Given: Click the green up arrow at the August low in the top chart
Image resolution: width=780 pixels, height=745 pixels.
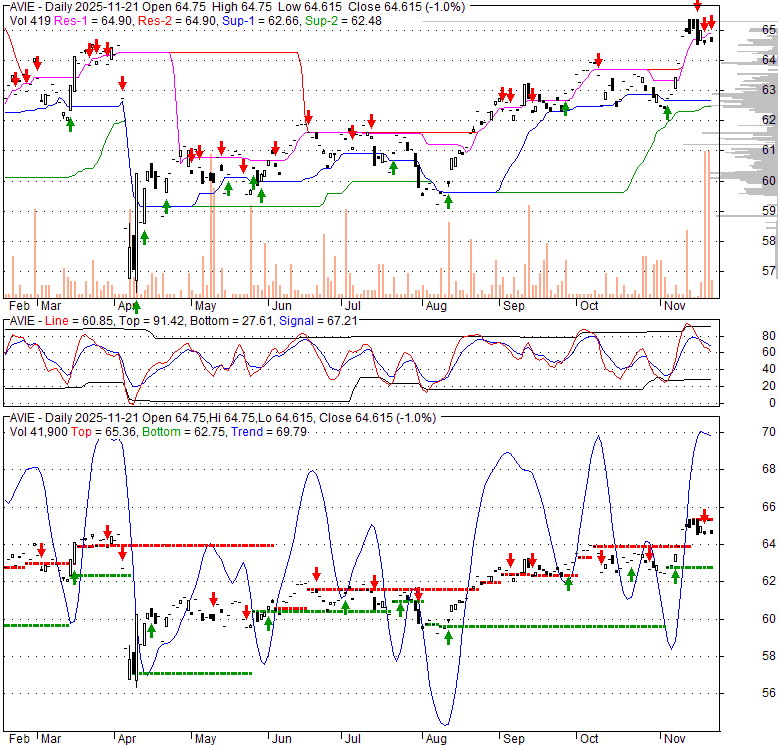Looking at the screenshot, I should coord(448,201).
